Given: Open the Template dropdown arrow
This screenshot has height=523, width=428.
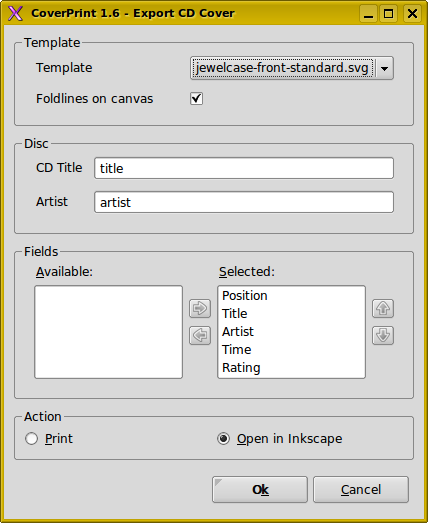Looking at the screenshot, I should tap(385, 68).
